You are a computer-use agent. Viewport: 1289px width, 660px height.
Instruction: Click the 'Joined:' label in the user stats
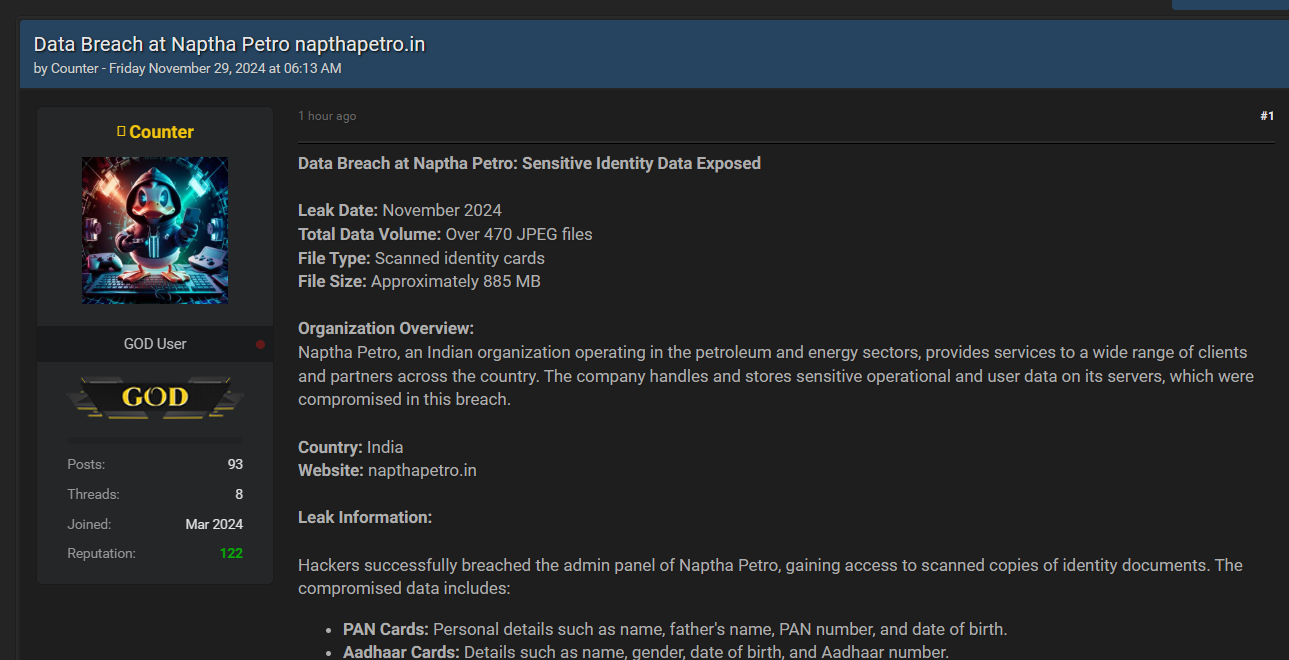[x=89, y=524]
